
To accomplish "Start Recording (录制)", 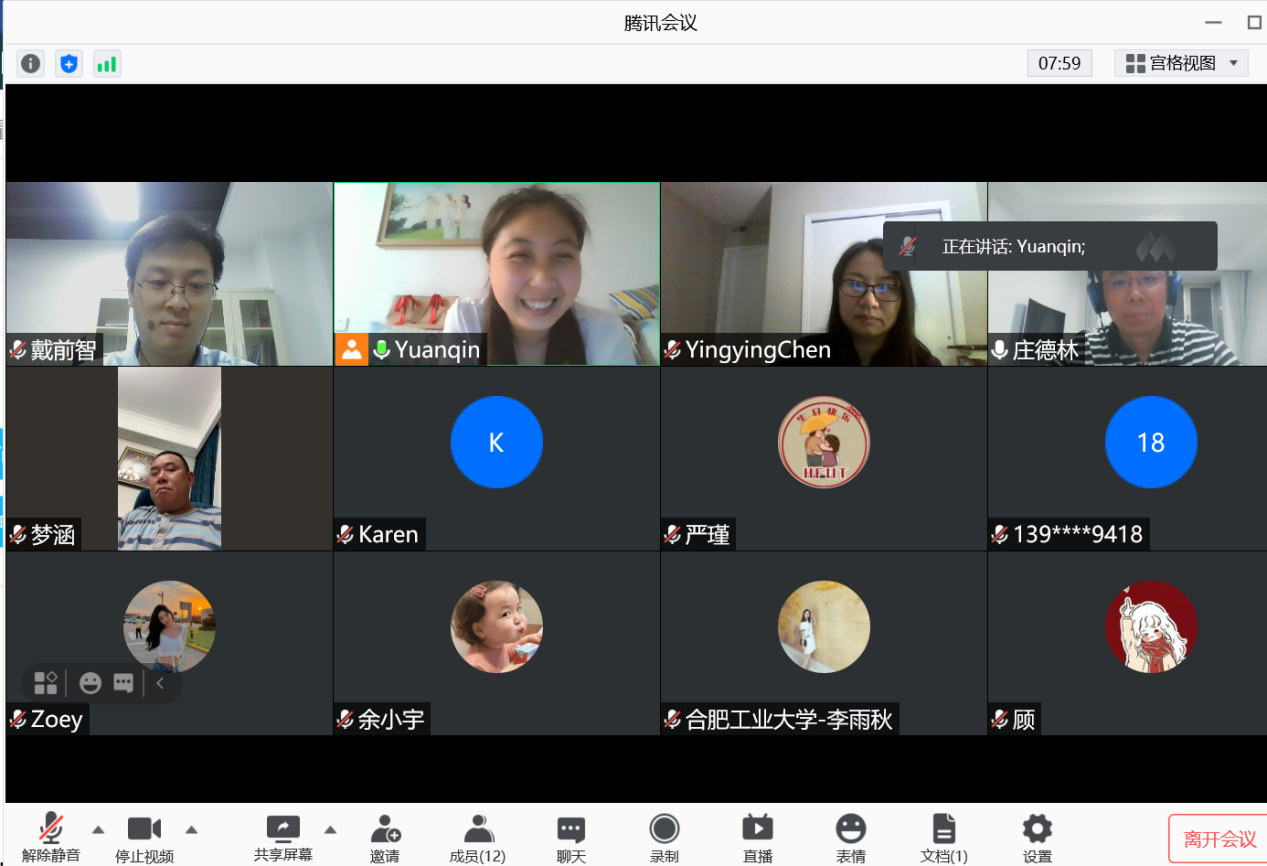I will pyautogui.click(x=664, y=837).
